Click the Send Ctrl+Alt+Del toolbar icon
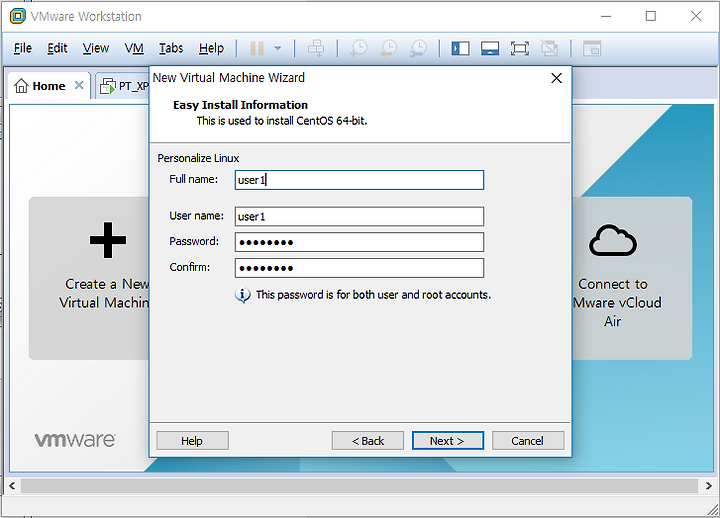 [x=316, y=48]
